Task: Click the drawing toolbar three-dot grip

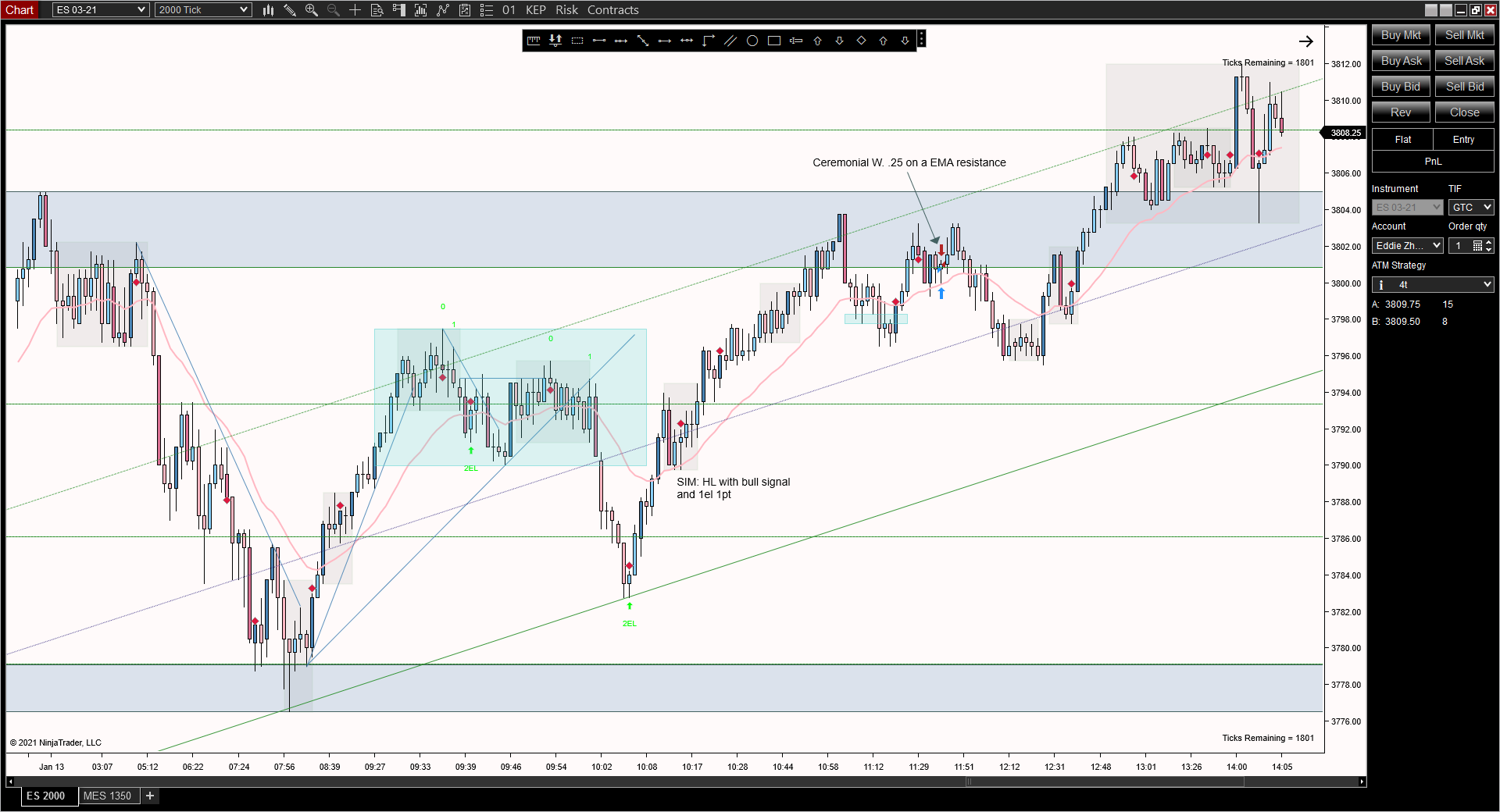Action: point(922,39)
